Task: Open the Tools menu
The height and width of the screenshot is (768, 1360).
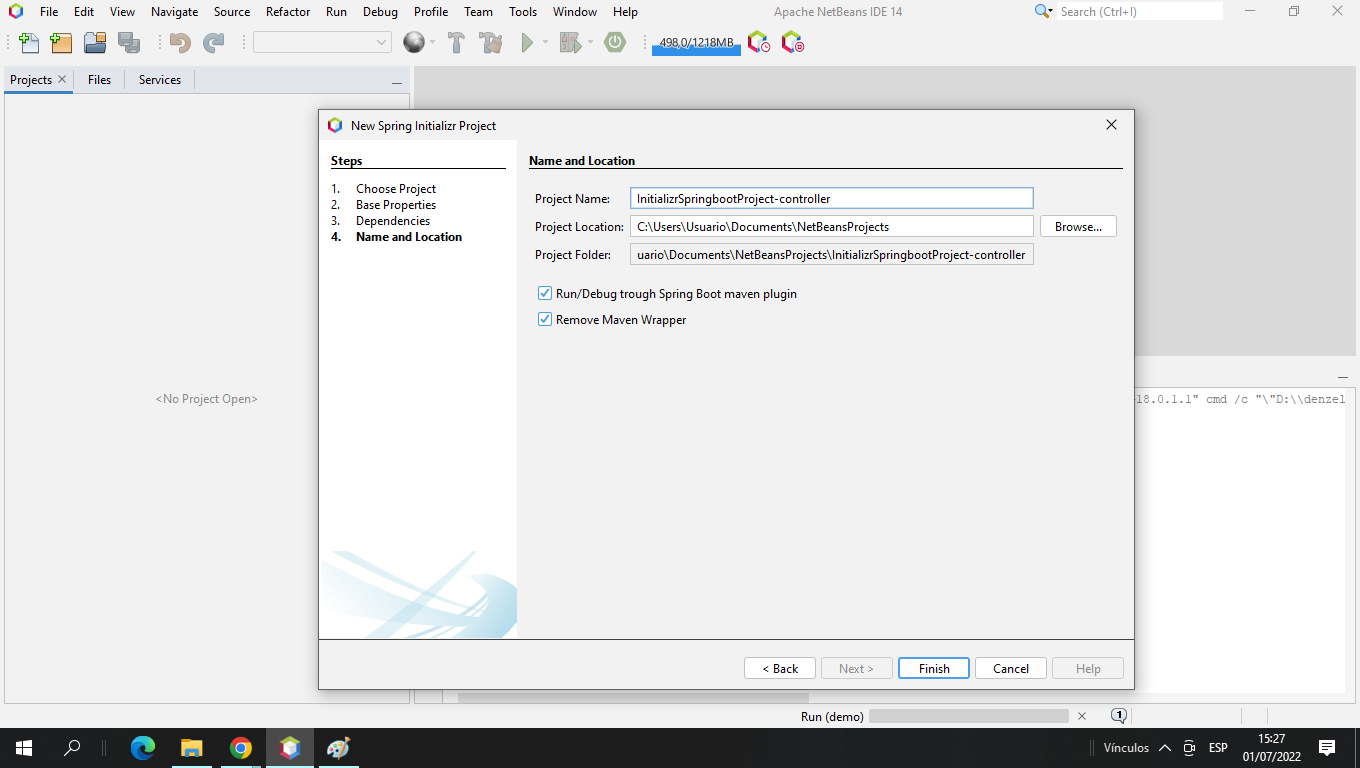Action: click(523, 12)
